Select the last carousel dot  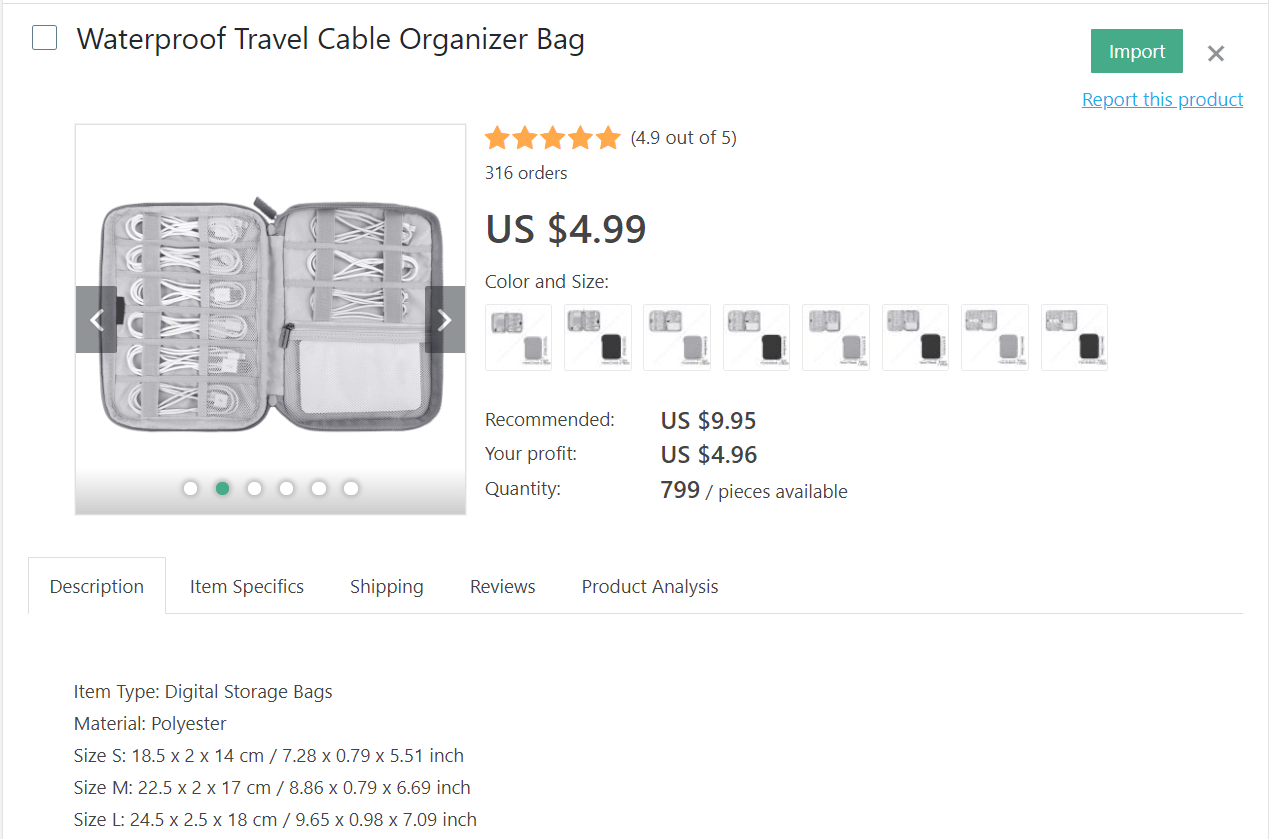click(x=350, y=488)
